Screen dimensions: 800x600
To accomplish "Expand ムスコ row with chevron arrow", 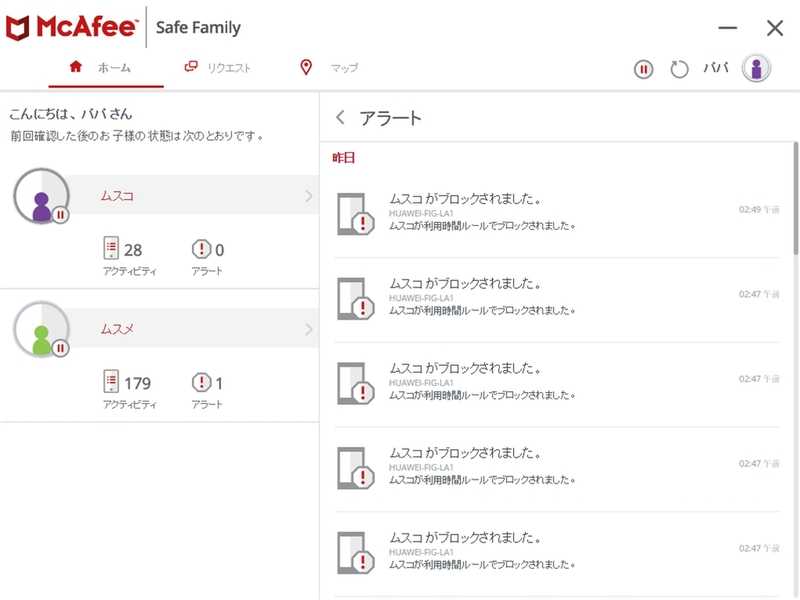I will click(308, 196).
